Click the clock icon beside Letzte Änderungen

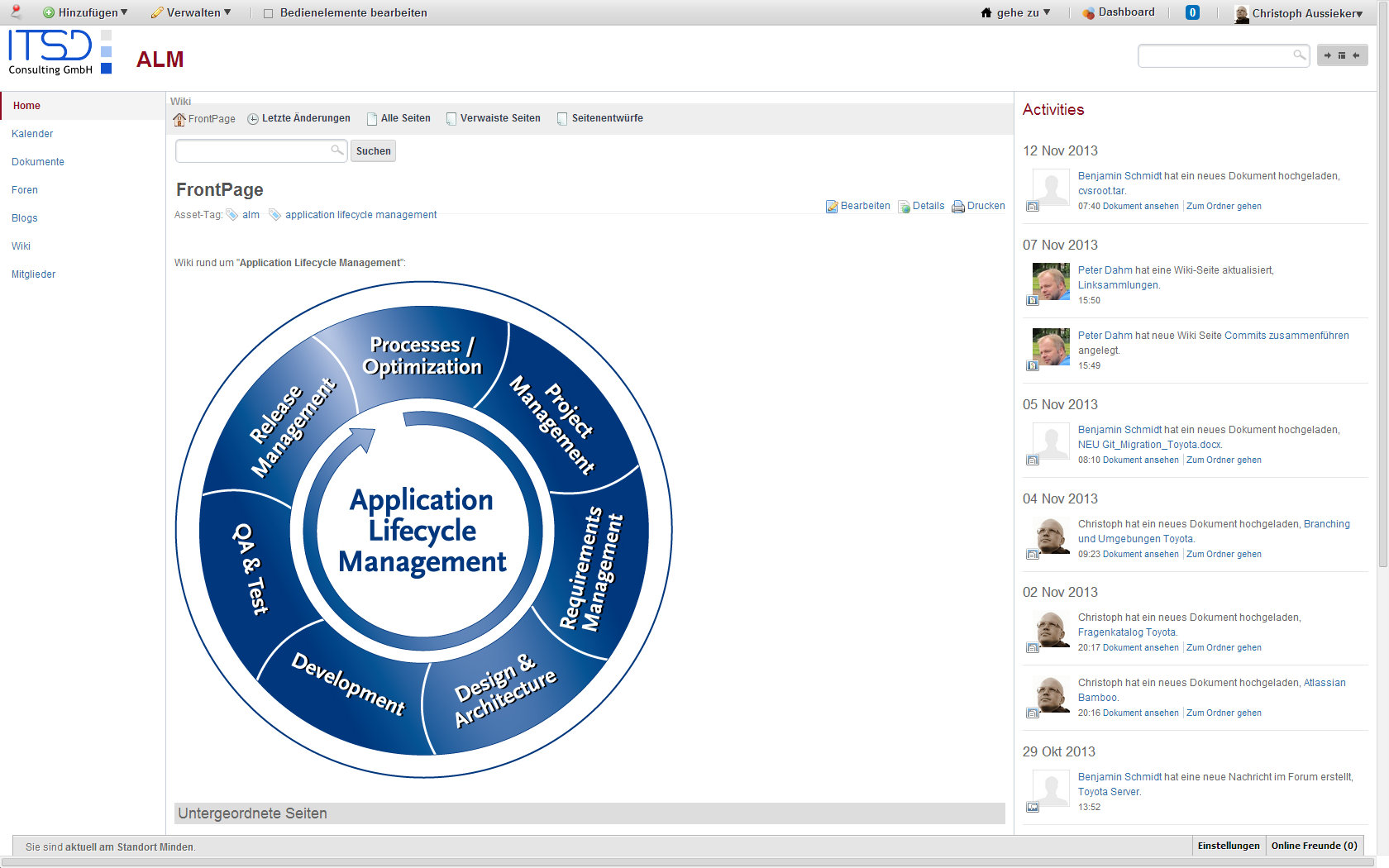click(253, 119)
